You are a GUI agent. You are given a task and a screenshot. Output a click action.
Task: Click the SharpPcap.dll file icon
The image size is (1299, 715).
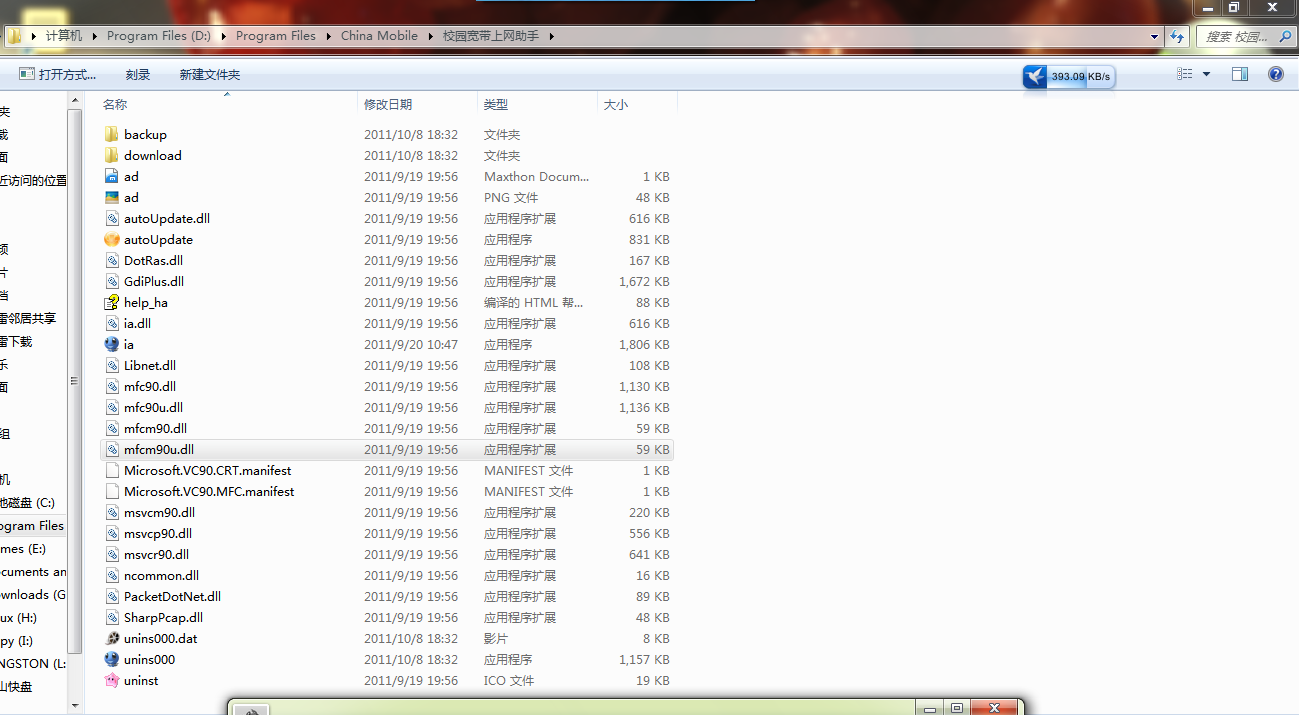coord(111,617)
